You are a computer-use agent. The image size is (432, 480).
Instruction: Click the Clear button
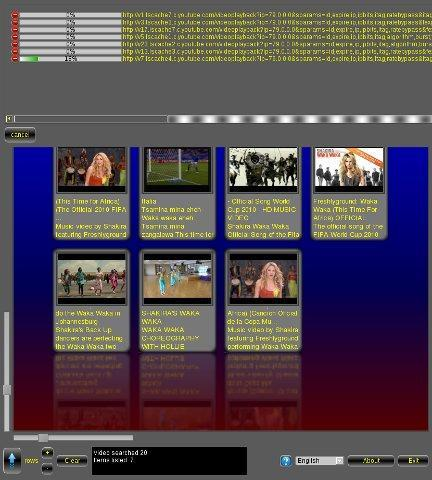[72, 461]
